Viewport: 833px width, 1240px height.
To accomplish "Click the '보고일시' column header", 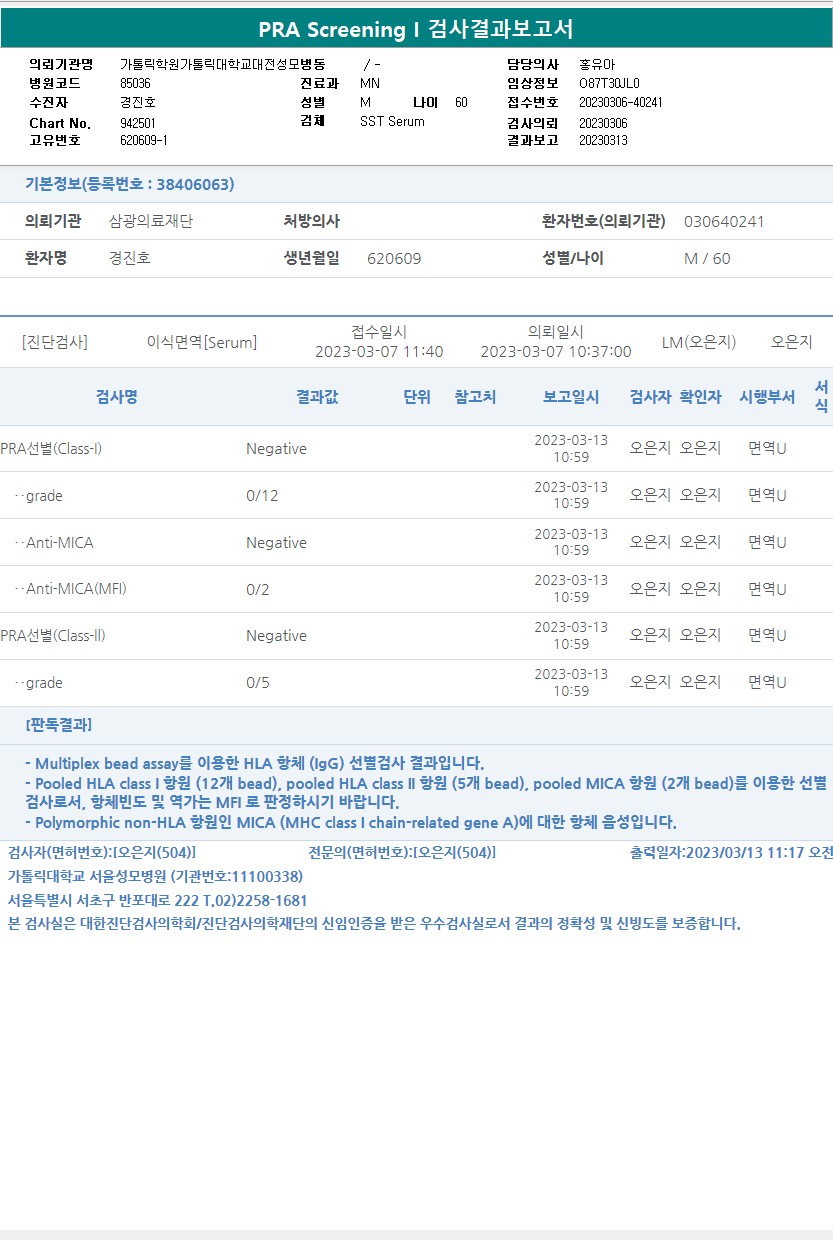I will (571, 397).
